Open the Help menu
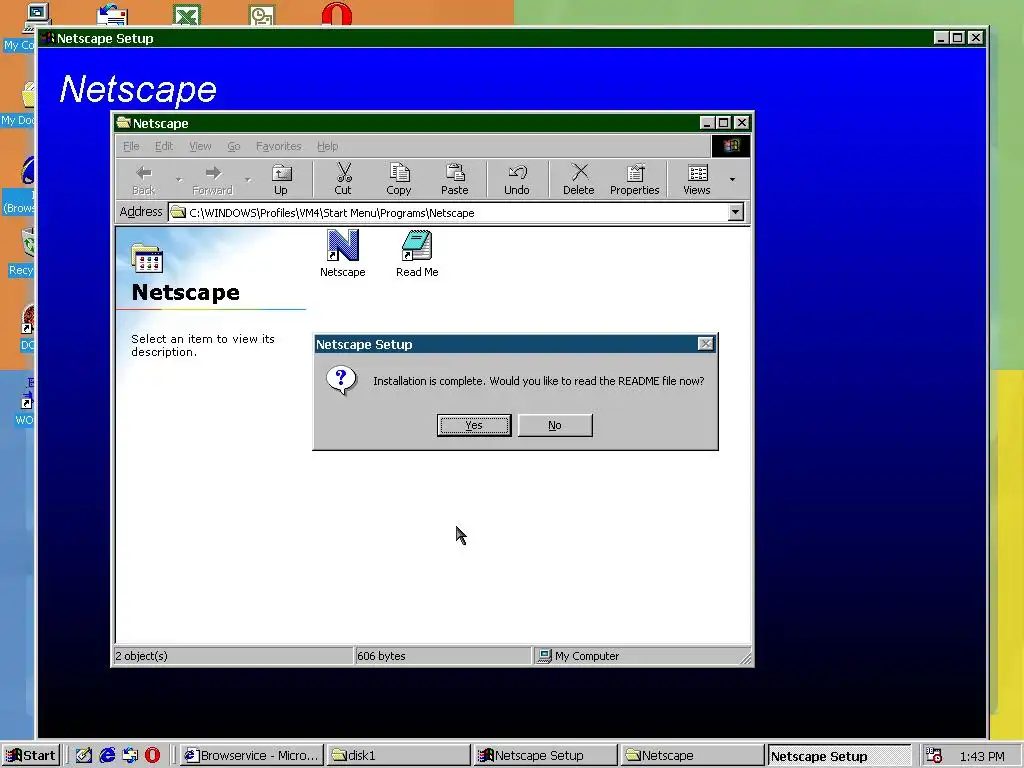1024x768 pixels. [328, 146]
